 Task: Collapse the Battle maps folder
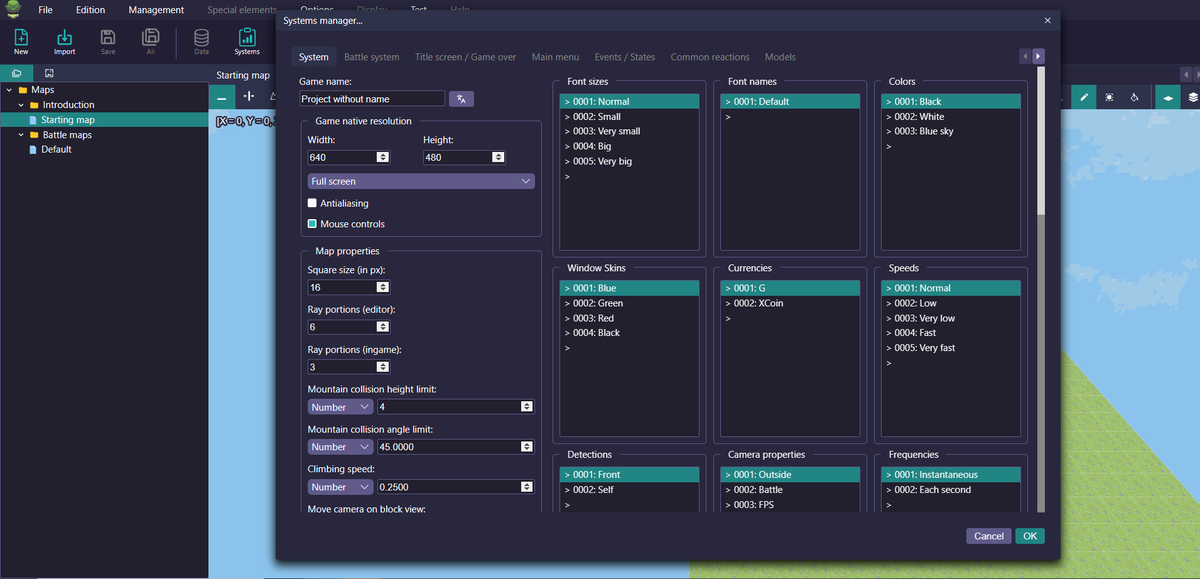(21, 135)
